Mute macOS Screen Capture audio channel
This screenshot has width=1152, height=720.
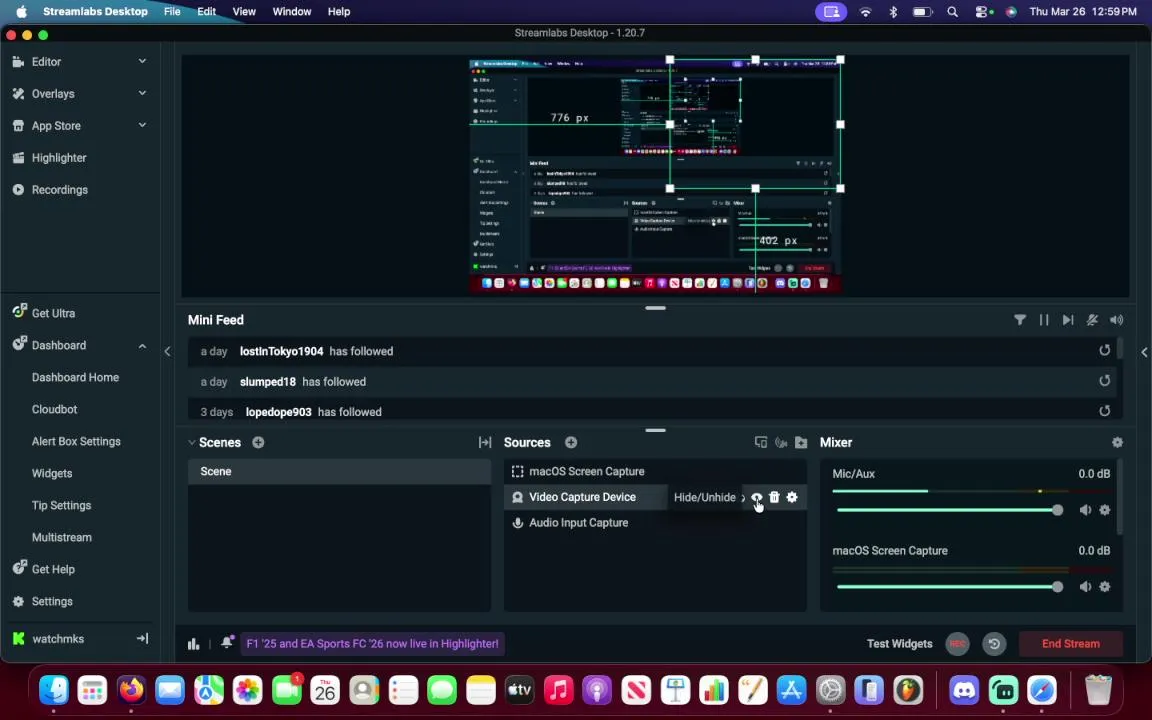(1085, 586)
